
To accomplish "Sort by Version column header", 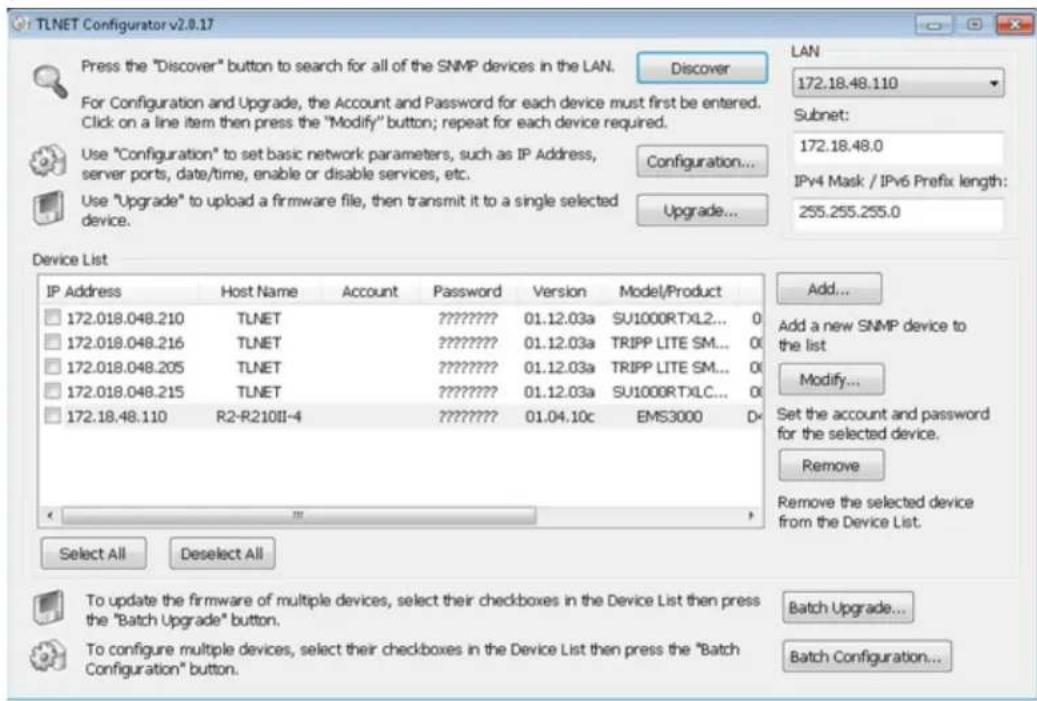I will pos(560,292).
